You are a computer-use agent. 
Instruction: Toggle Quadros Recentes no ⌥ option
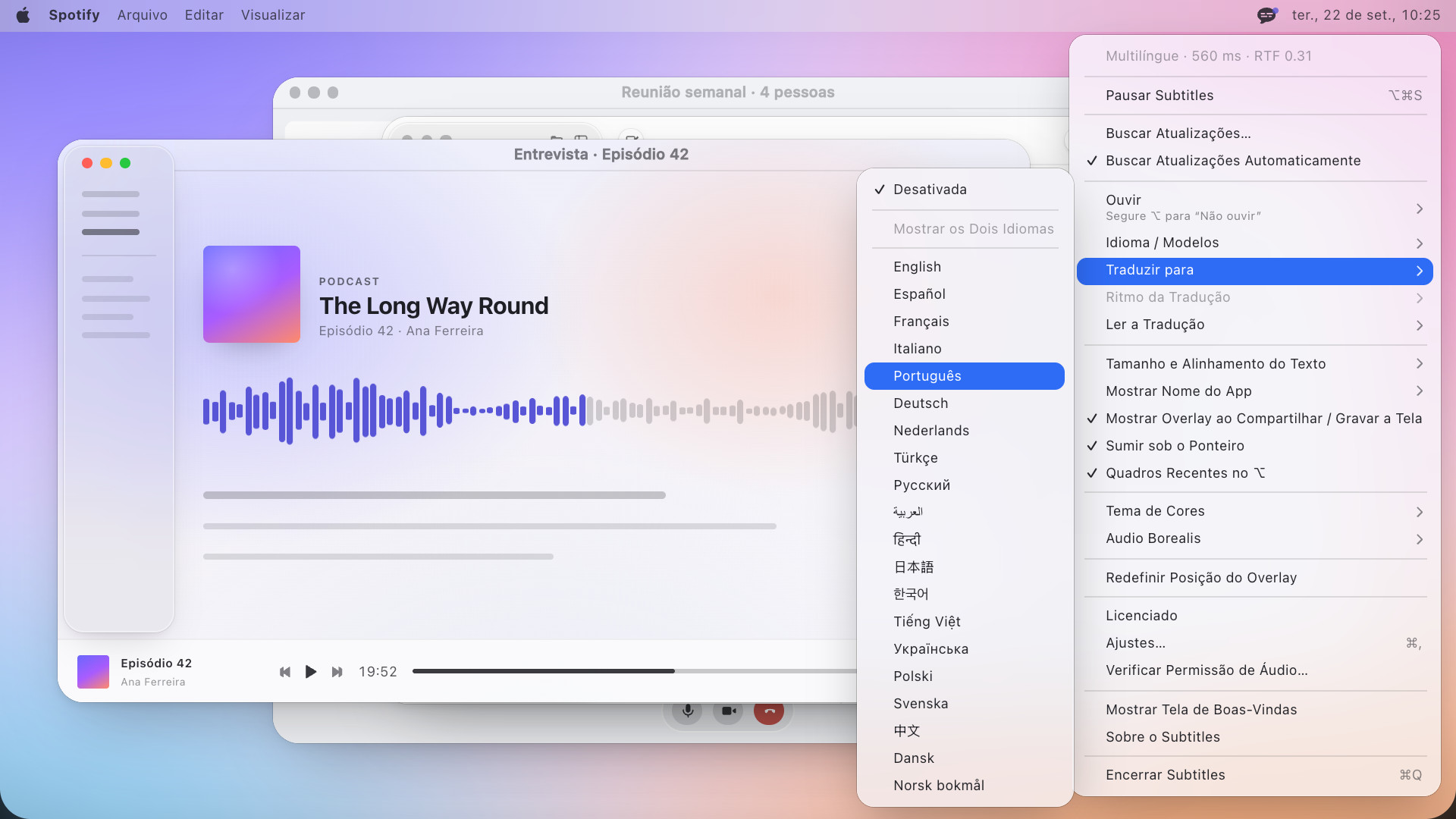(x=1255, y=473)
